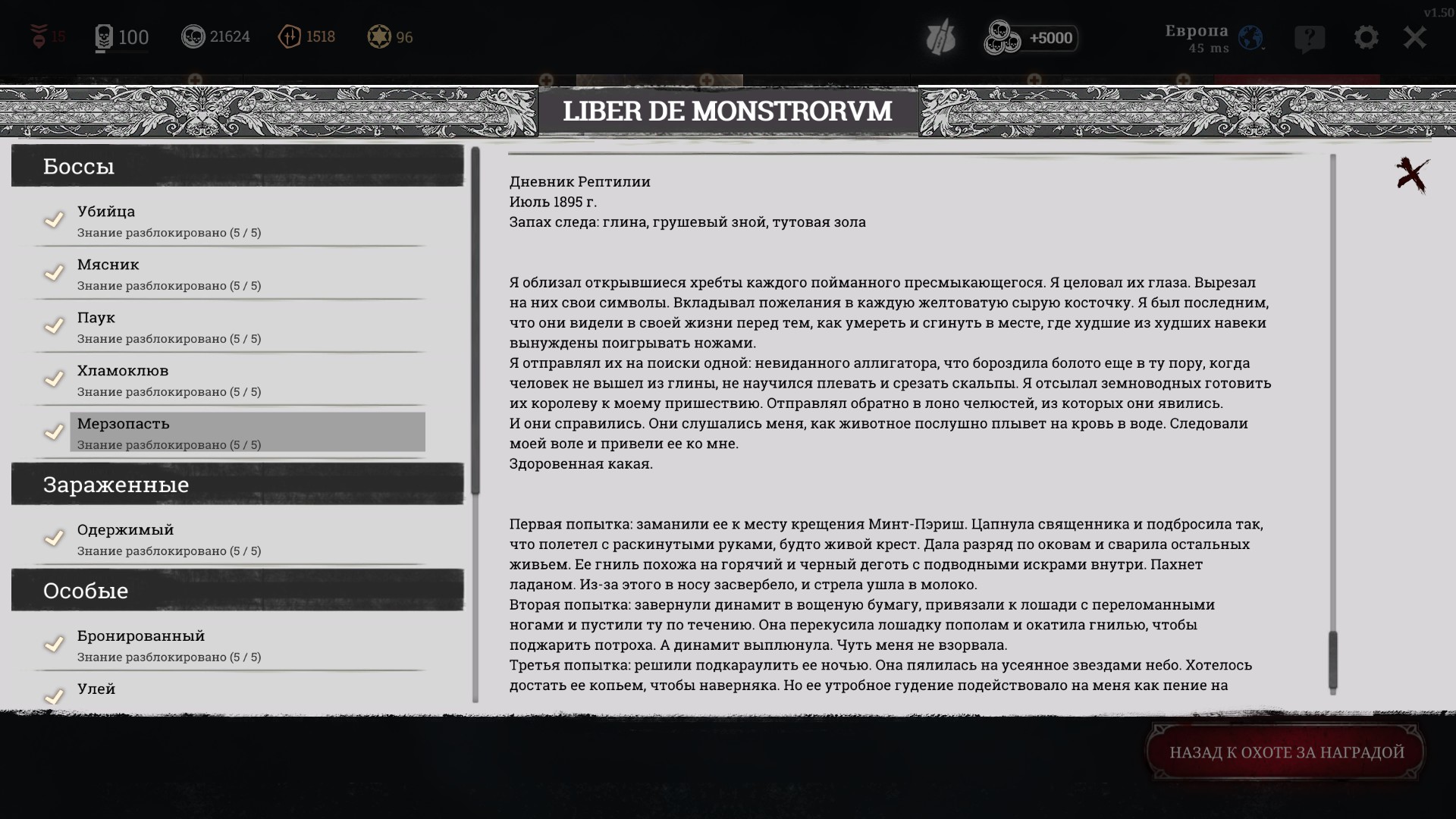Open the Европа region selector globe
The height and width of the screenshot is (819, 1456).
1250,37
